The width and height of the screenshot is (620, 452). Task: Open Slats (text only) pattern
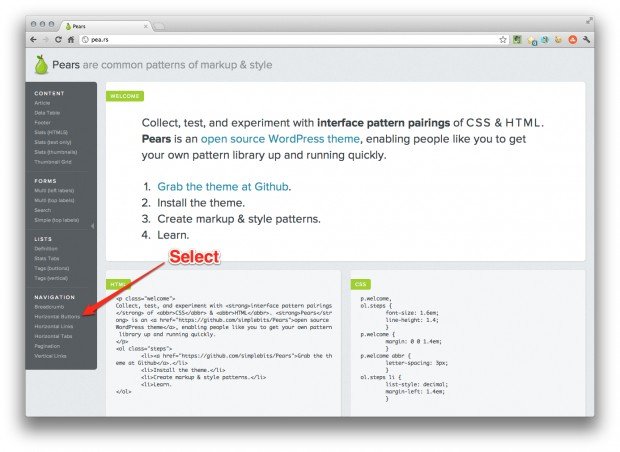click(x=53, y=142)
